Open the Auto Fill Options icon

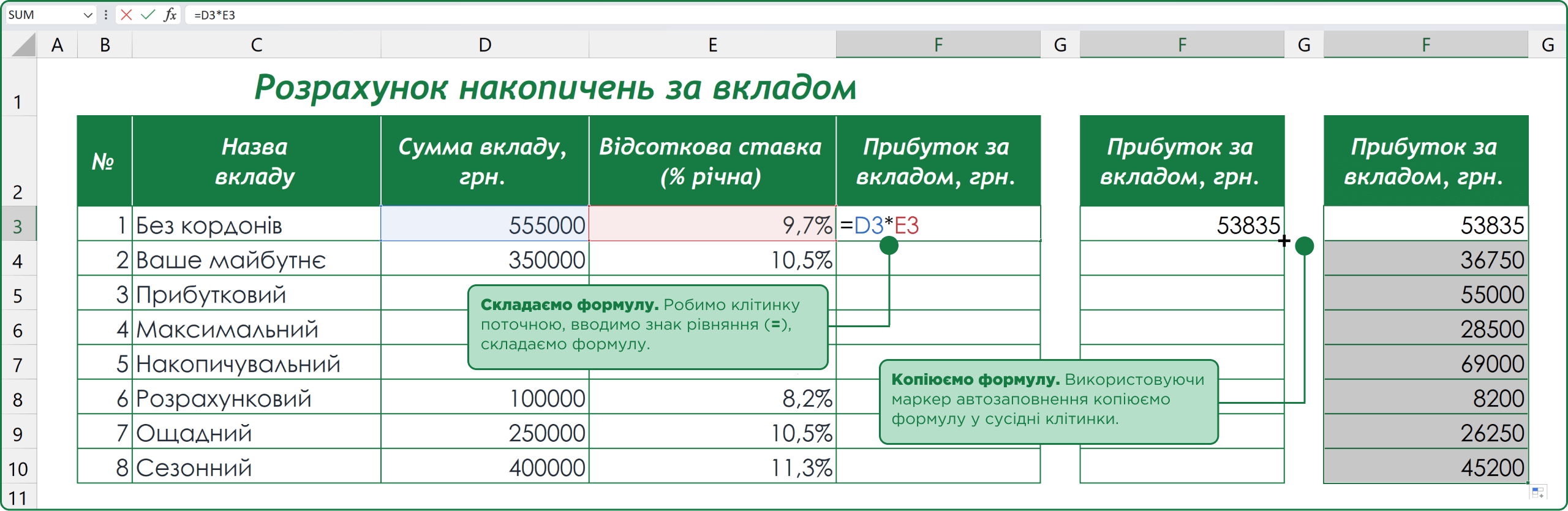click(1538, 492)
